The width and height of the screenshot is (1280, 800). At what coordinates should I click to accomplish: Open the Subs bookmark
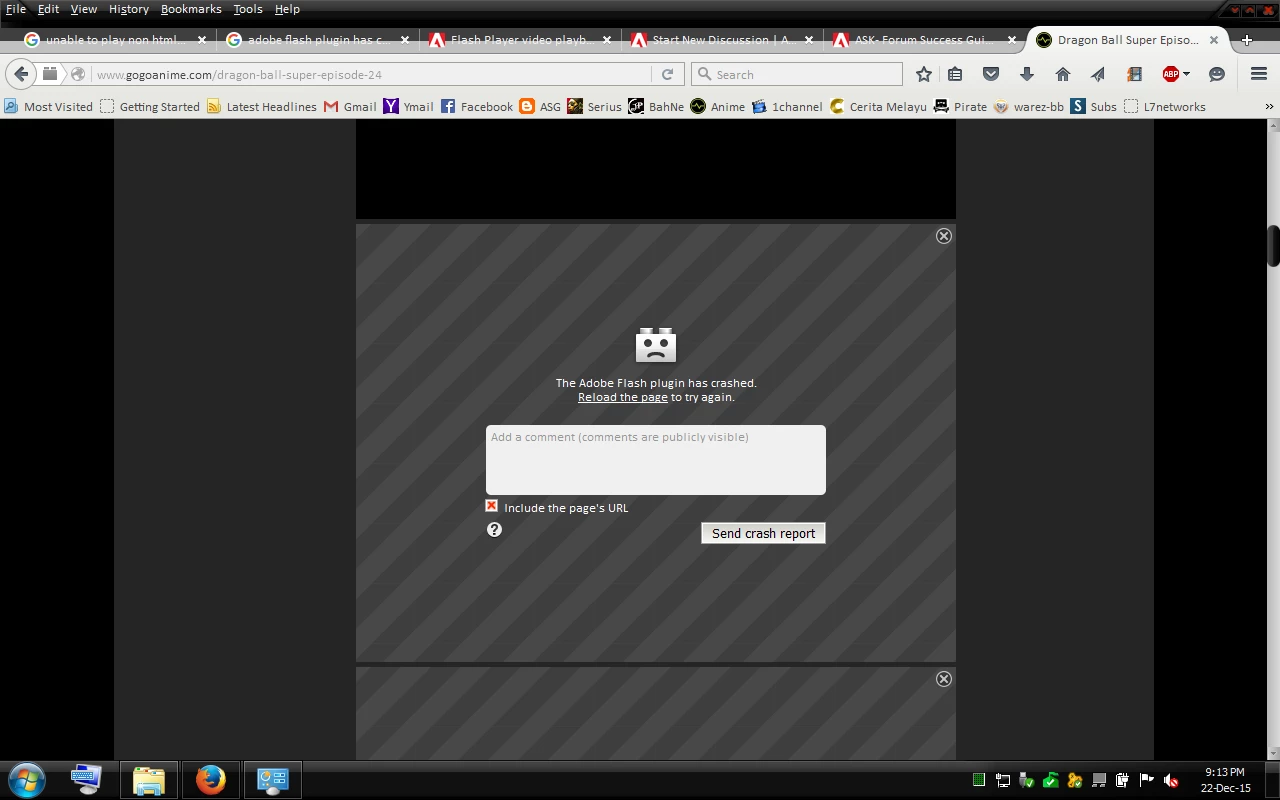tap(1093, 106)
